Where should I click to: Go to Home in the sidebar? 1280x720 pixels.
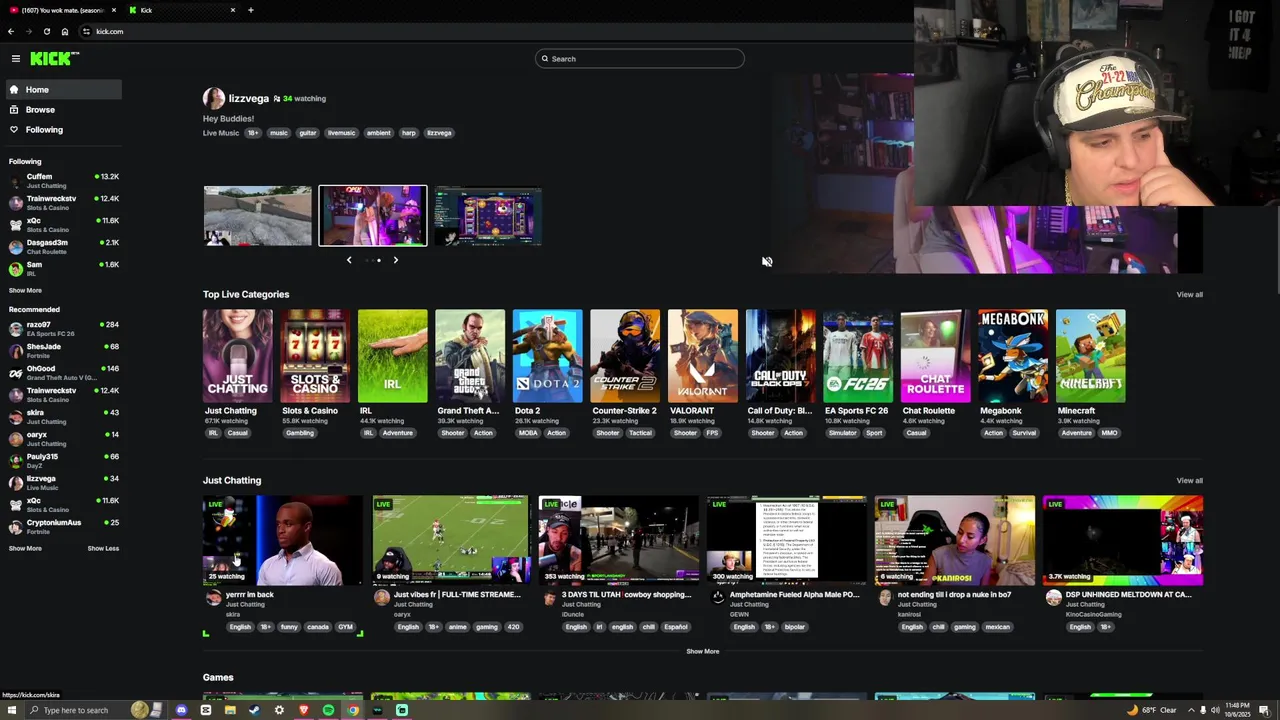(x=63, y=90)
